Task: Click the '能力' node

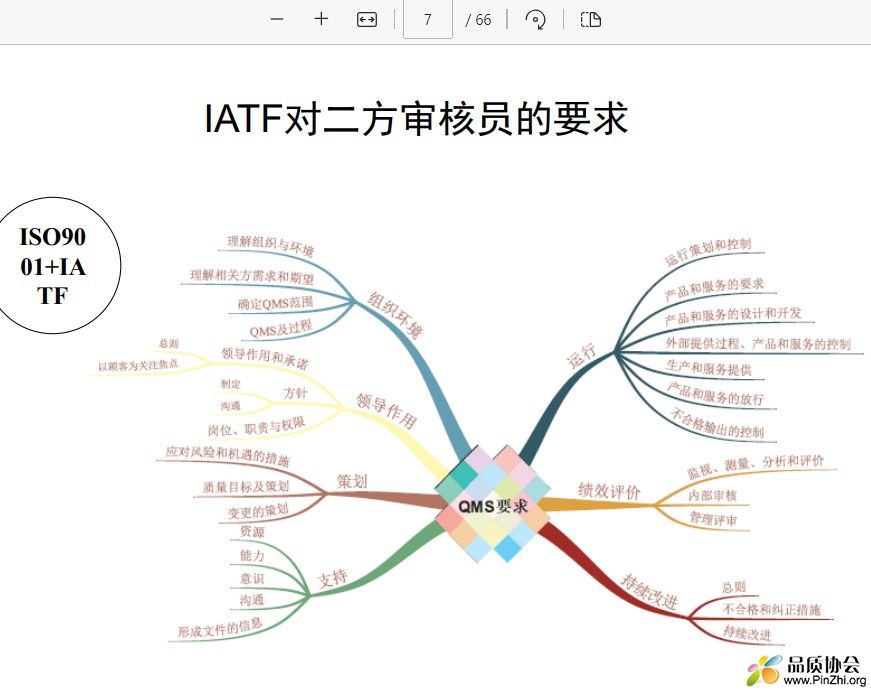Action: [x=252, y=555]
